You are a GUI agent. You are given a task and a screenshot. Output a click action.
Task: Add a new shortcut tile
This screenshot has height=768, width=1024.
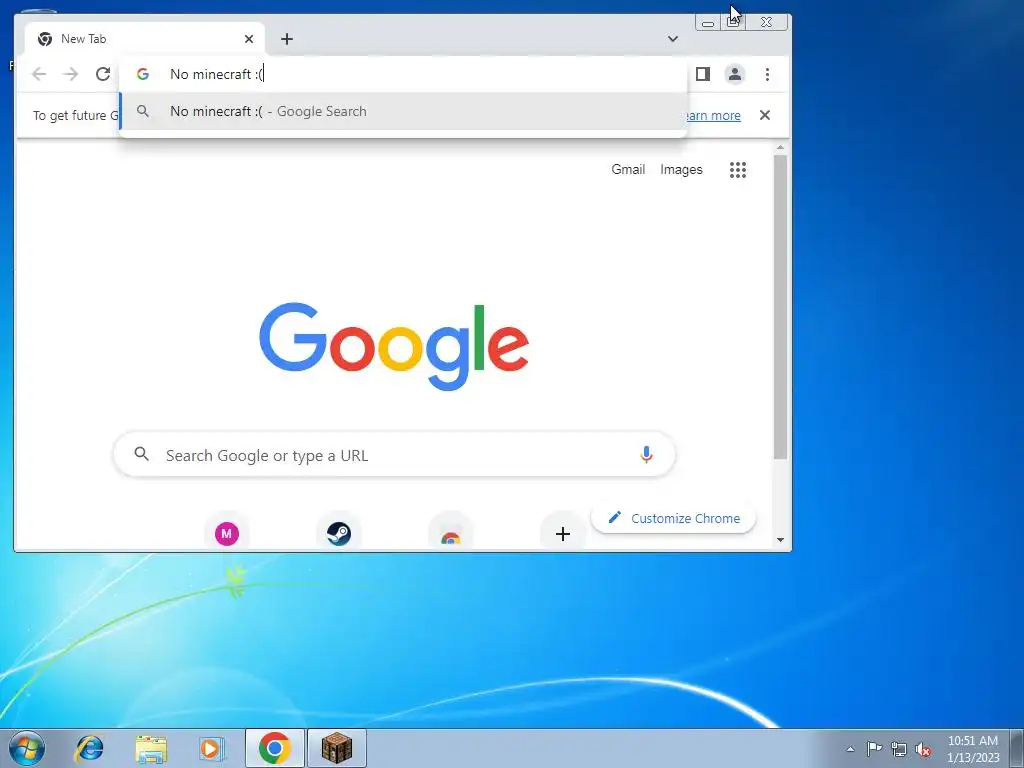(562, 534)
